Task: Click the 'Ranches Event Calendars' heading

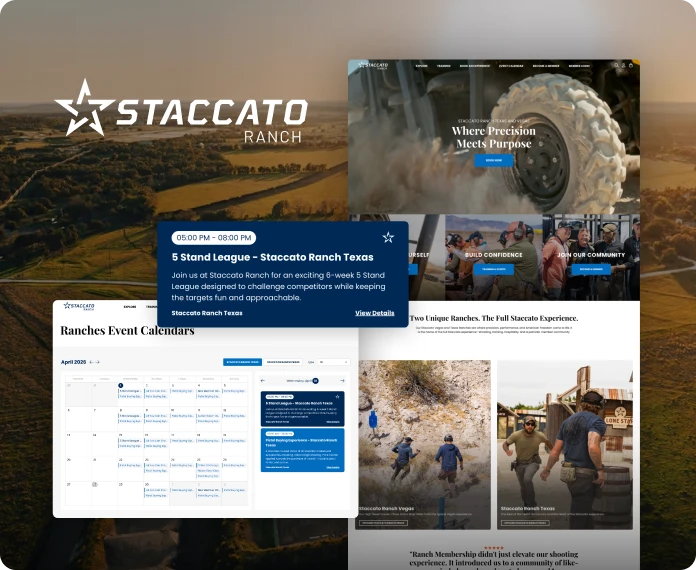Action: coord(127,331)
